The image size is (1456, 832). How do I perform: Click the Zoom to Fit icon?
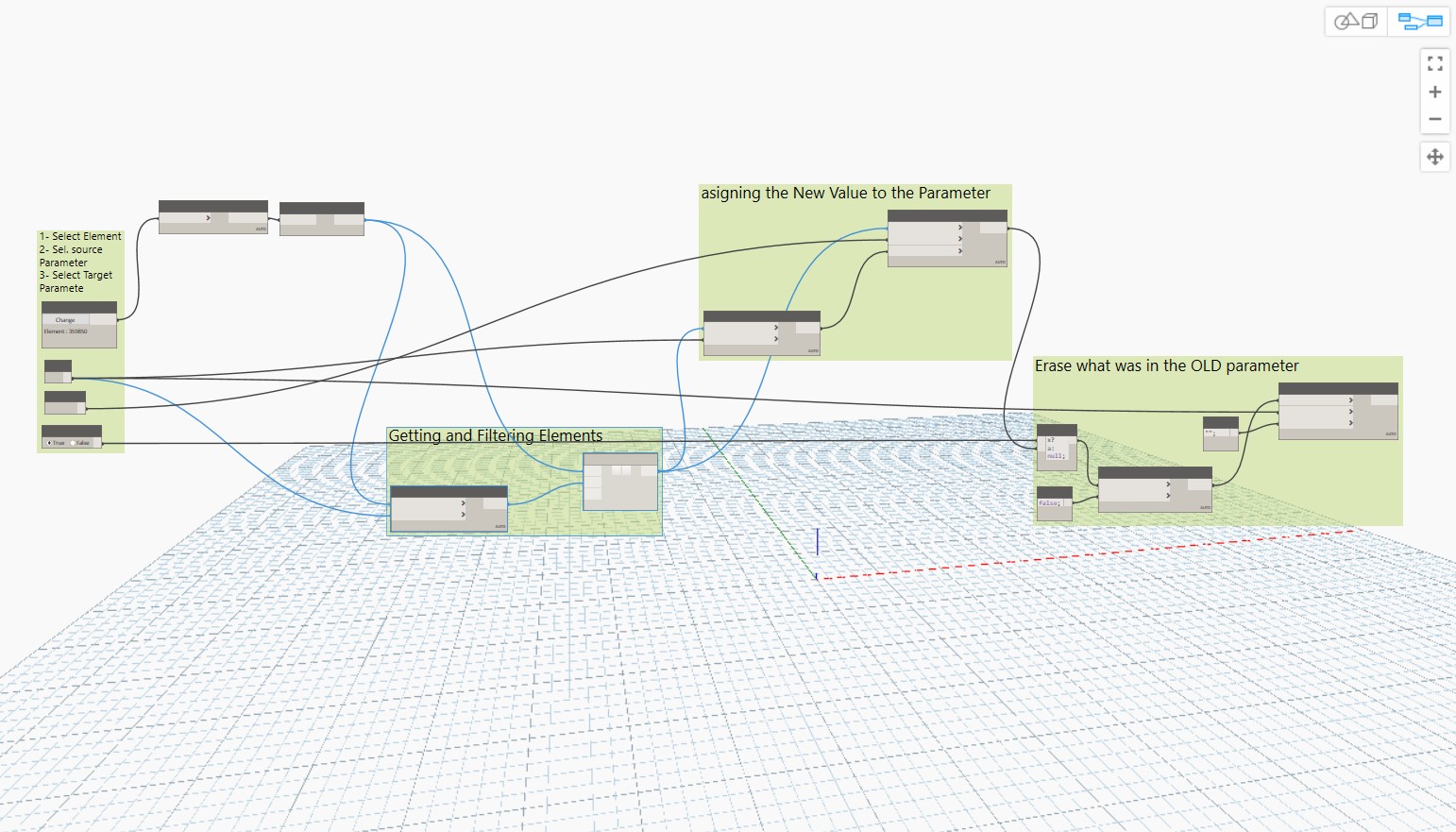pos(1435,63)
